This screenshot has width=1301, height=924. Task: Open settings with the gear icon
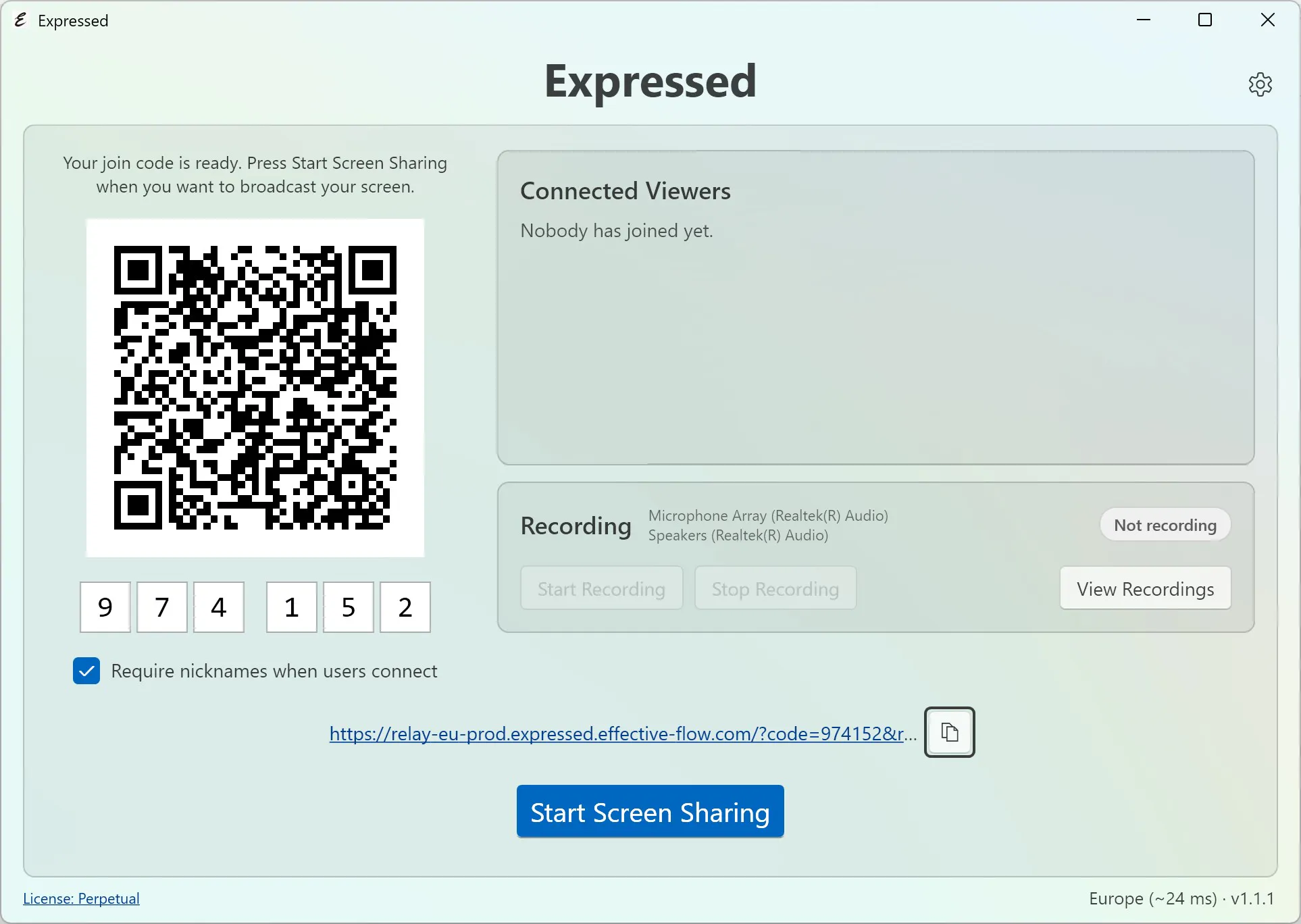1260,84
